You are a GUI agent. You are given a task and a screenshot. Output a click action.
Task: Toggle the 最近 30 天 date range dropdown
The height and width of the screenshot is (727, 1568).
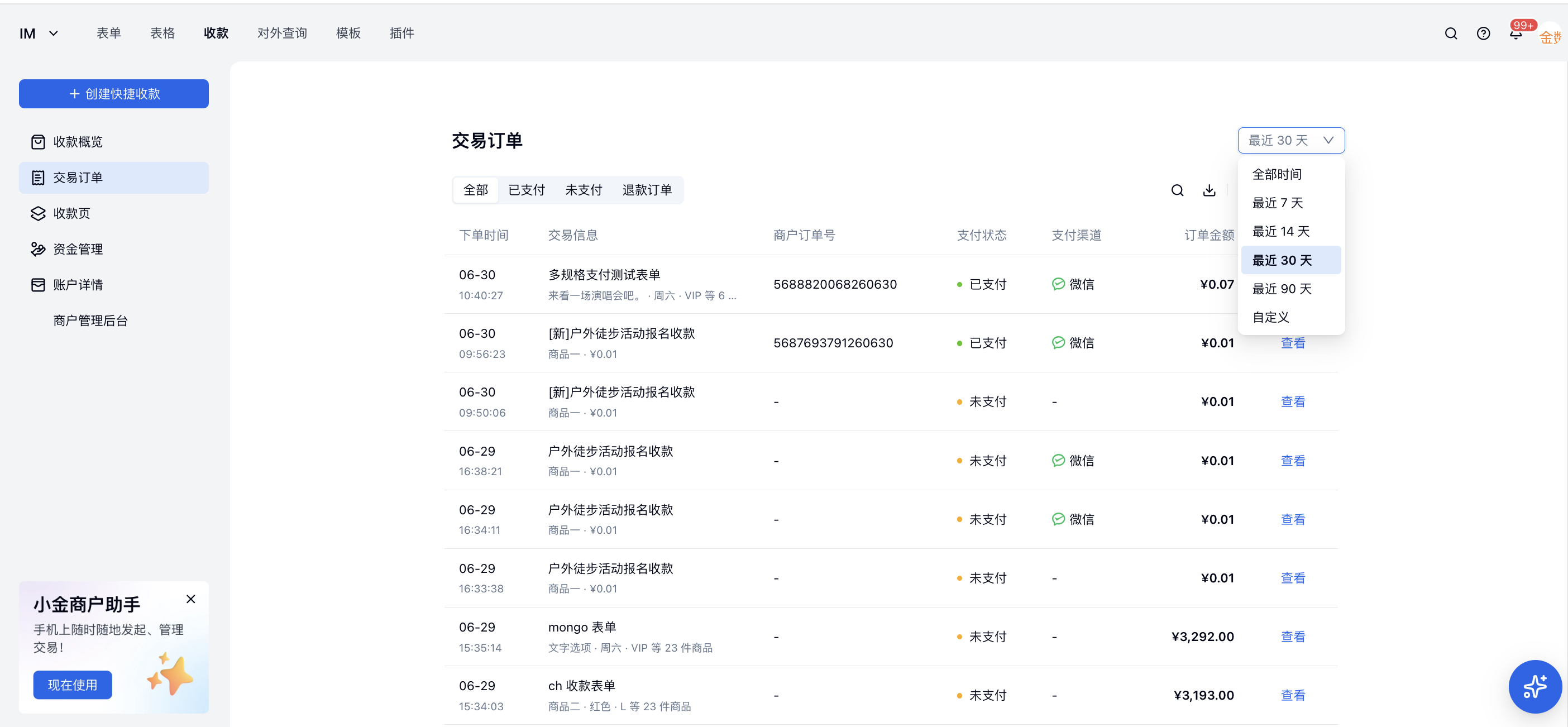(x=1290, y=141)
